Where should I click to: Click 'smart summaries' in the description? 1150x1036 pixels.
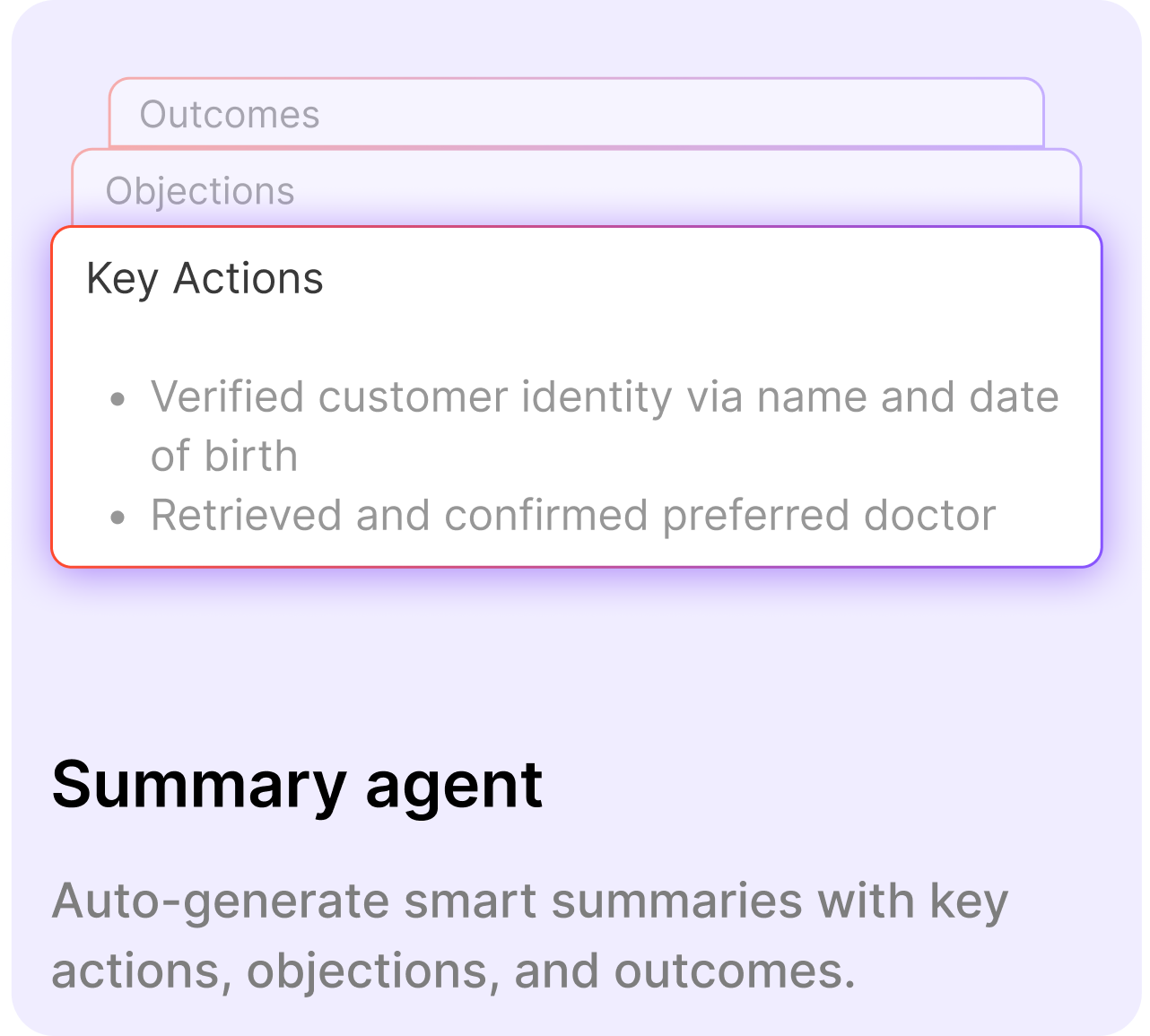pos(603,901)
